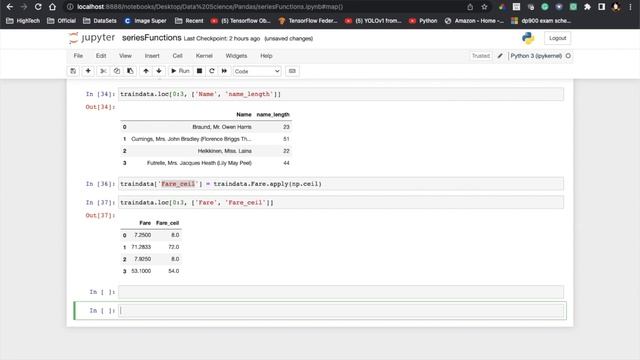This screenshot has height=360, width=640.
Task: Click the Logout button
Action: tap(558, 38)
